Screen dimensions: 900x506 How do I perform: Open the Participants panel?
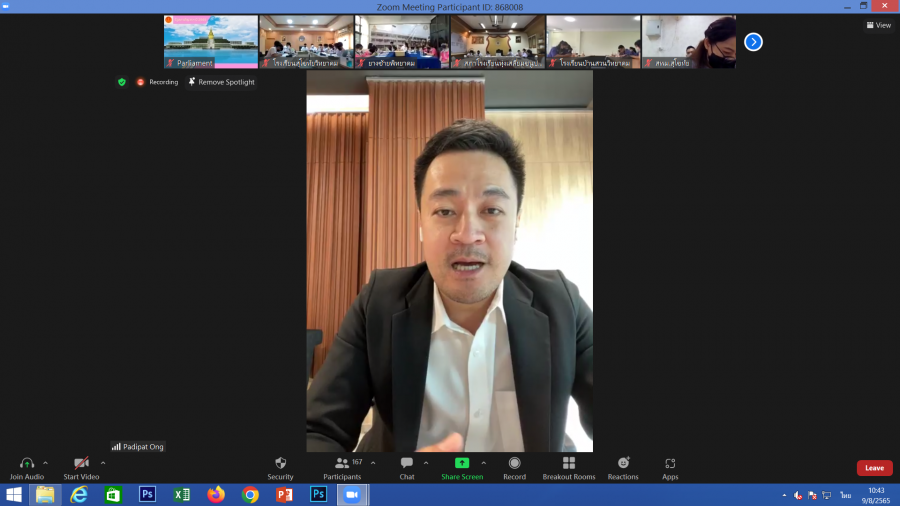coord(342,467)
